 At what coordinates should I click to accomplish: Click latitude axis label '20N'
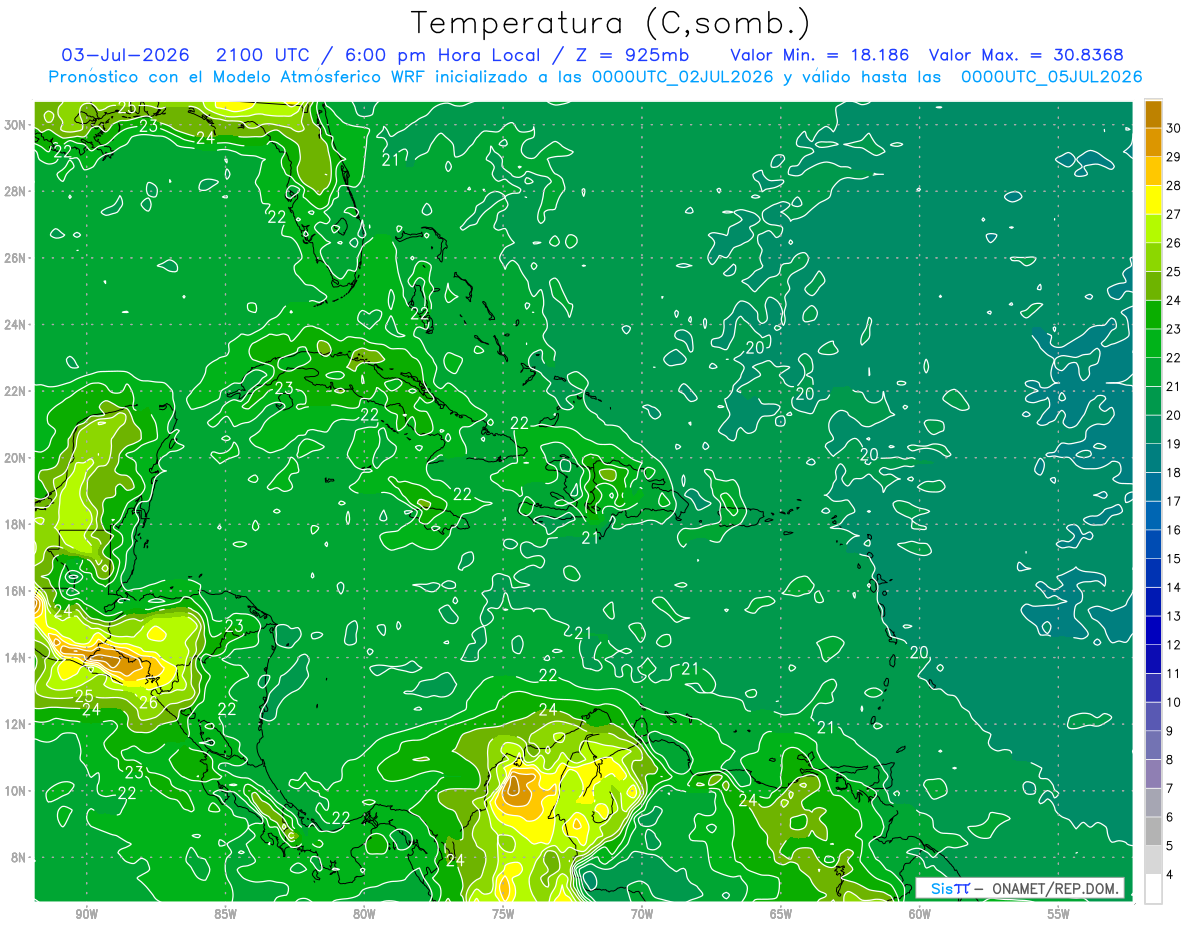coord(16,457)
